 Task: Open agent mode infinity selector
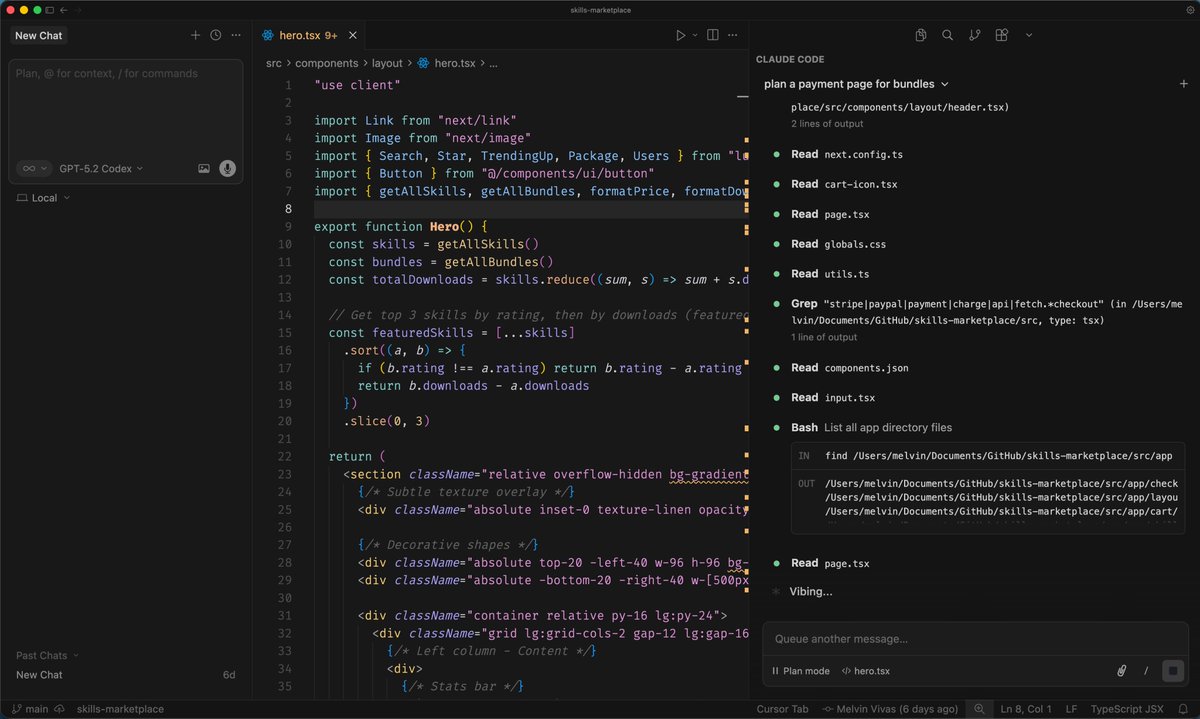(x=34, y=169)
